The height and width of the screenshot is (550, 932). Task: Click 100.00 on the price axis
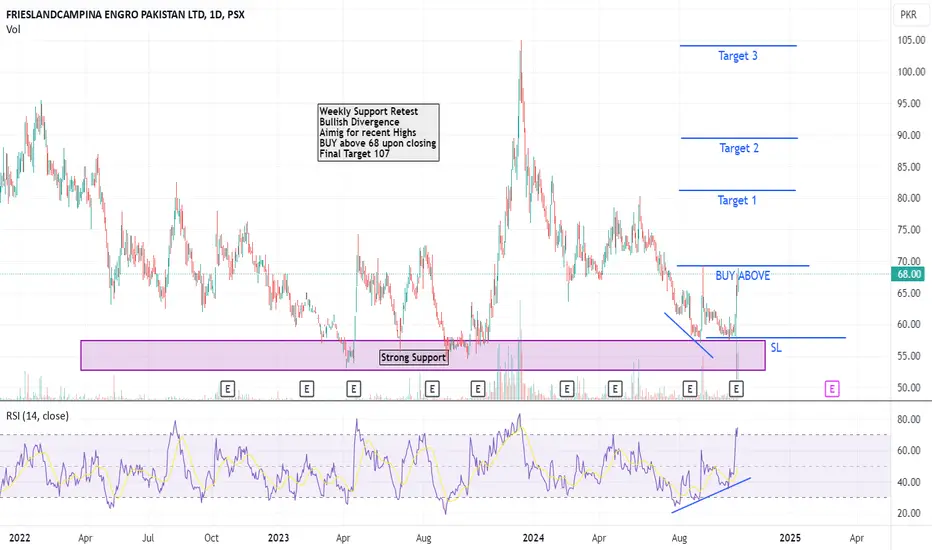point(911,72)
